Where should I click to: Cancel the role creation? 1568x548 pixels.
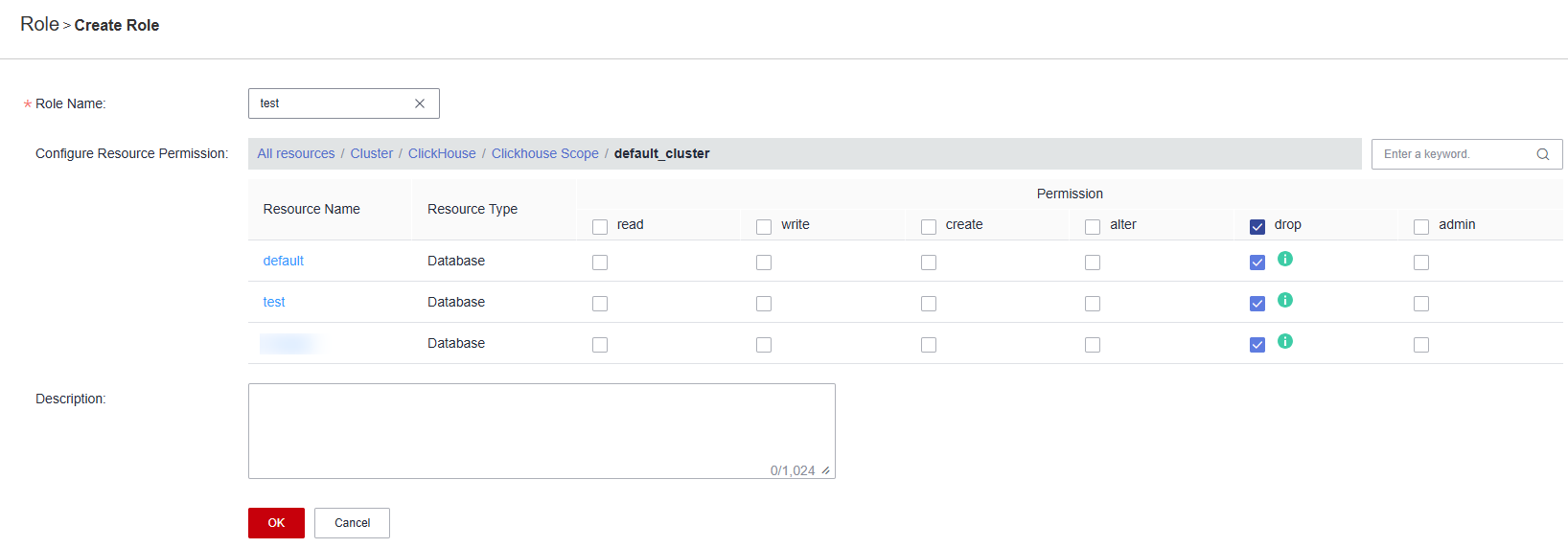(x=352, y=523)
